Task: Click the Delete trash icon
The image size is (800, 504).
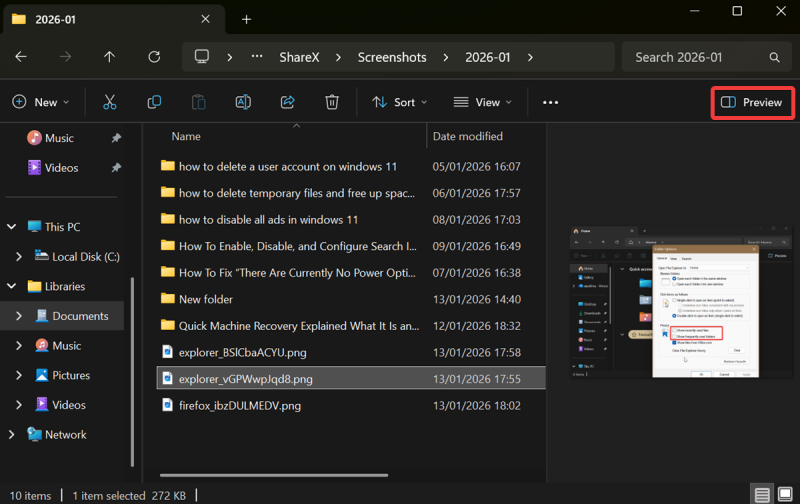Action: click(x=332, y=102)
